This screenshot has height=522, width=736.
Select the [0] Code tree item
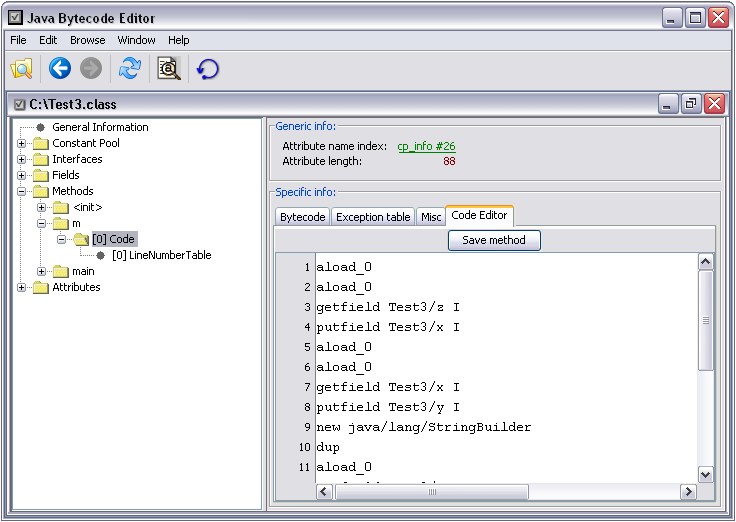point(113,239)
